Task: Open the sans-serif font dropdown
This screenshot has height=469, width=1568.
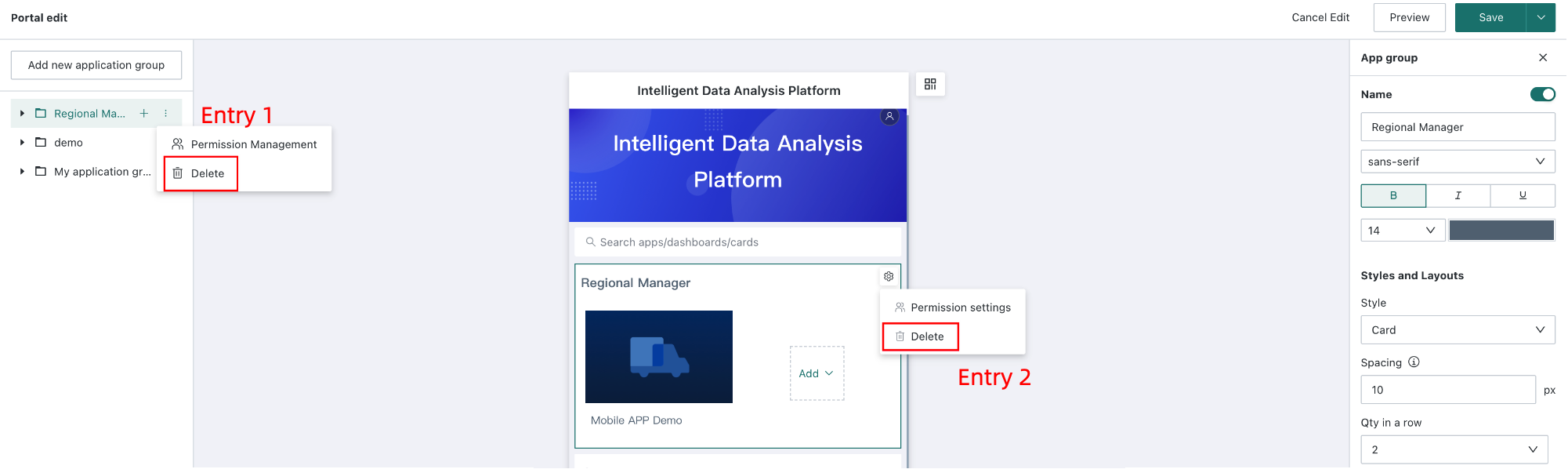Action: coord(1458,162)
